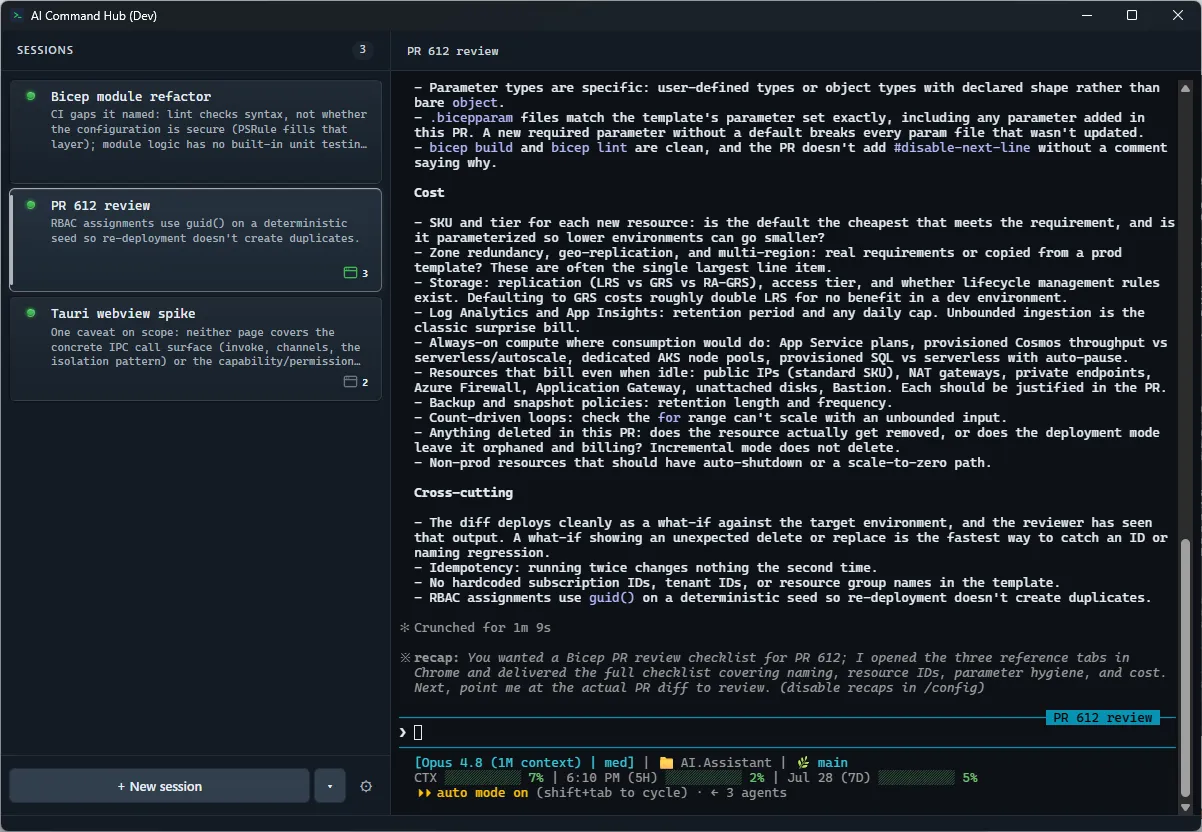Click the .bicepparam code text
This screenshot has height=832, width=1202.
pyautogui.click(x=471, y=118)
